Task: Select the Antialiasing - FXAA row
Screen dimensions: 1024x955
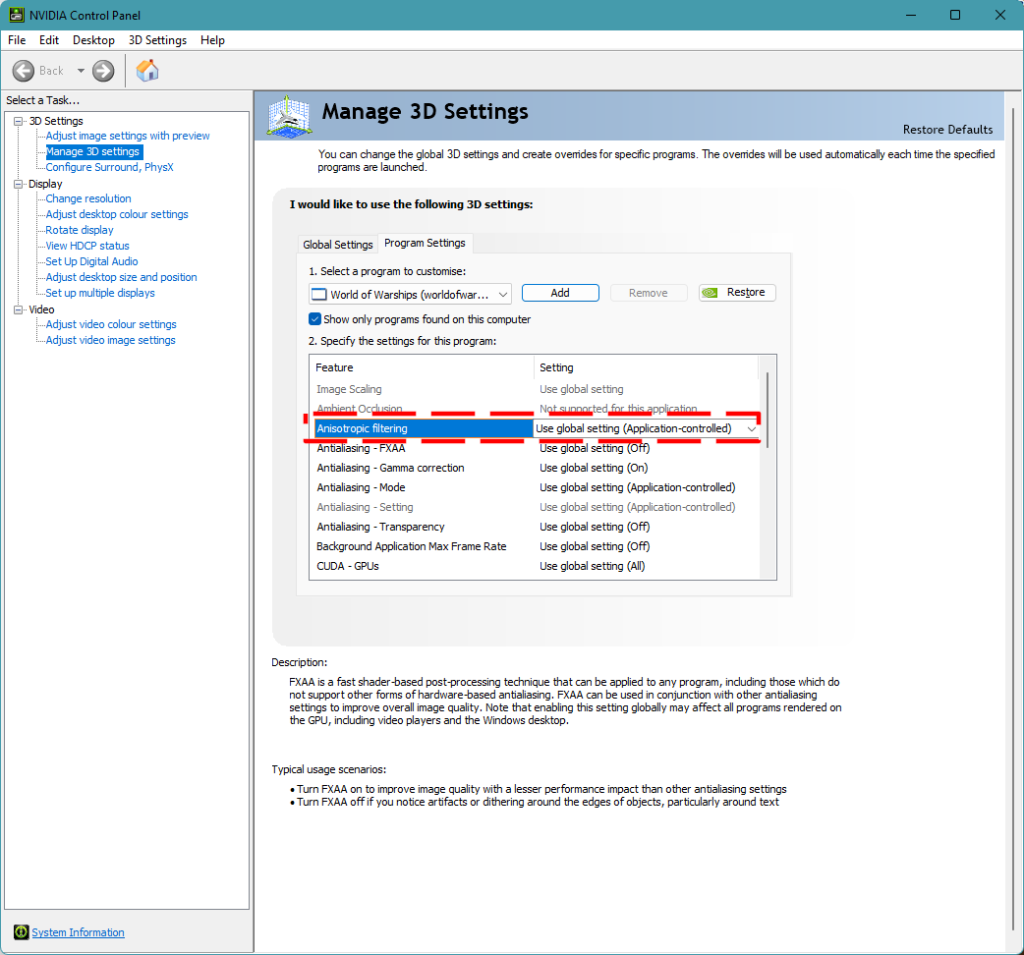Action: point(536,448)
